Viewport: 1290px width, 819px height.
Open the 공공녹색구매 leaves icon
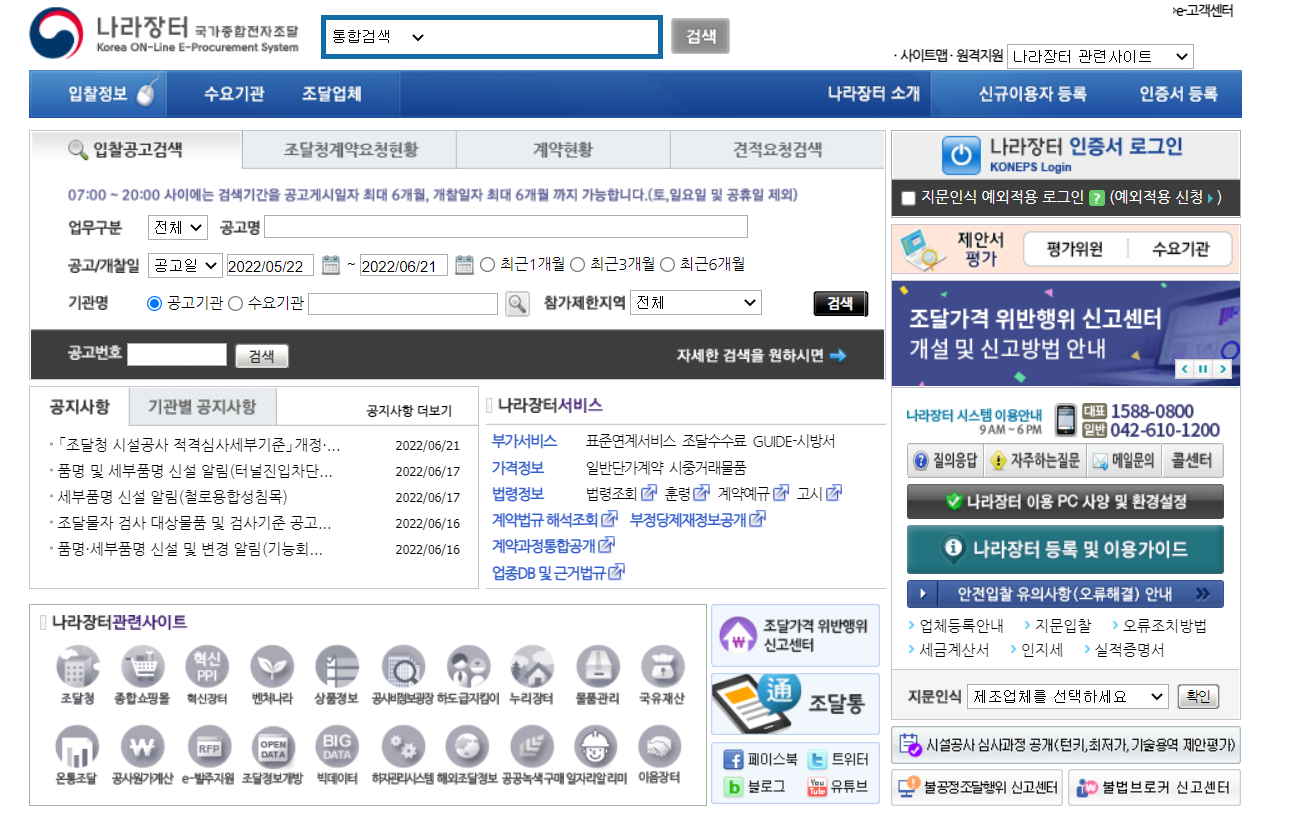pos(532,746)
